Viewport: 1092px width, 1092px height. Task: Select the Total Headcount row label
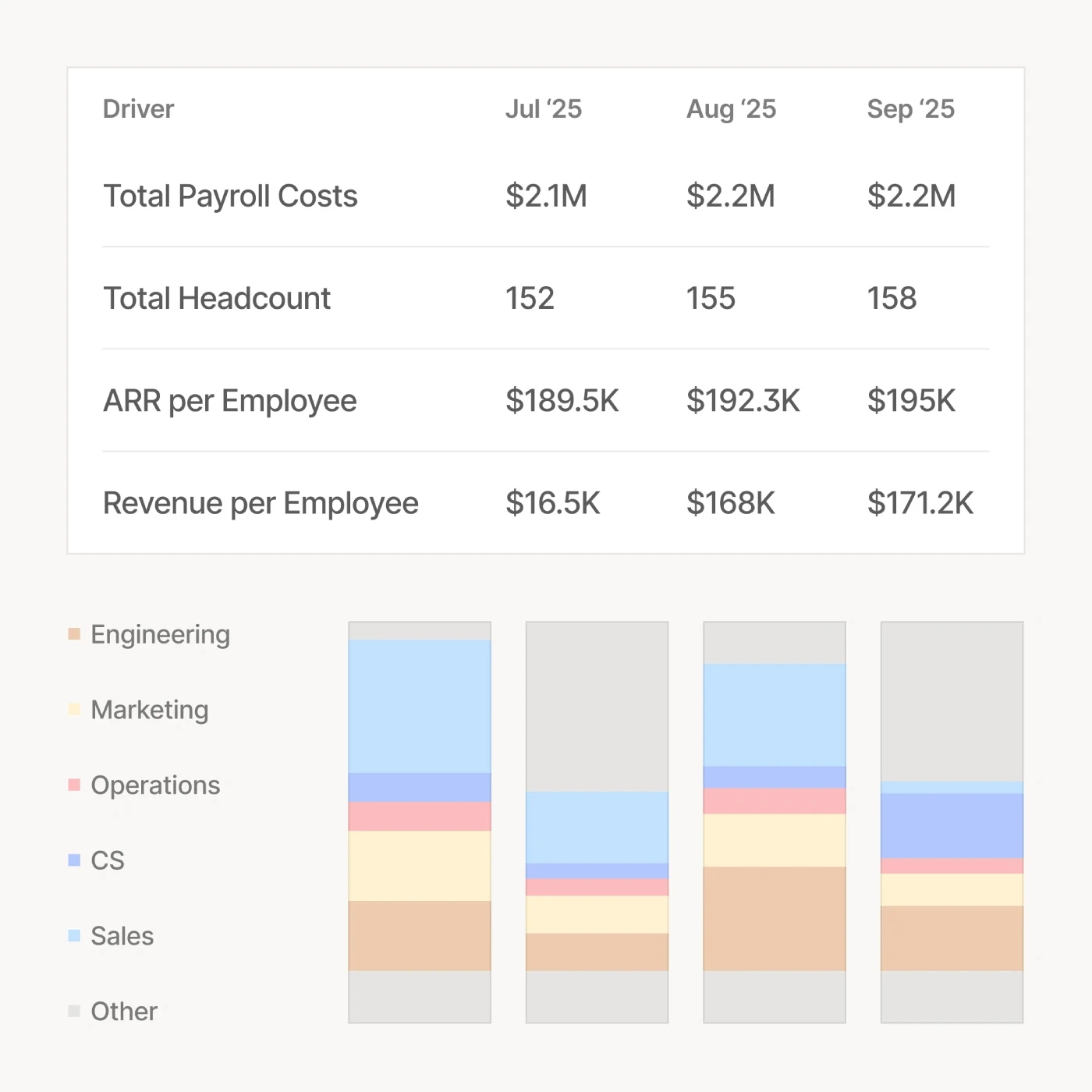[x=217, y=298]
